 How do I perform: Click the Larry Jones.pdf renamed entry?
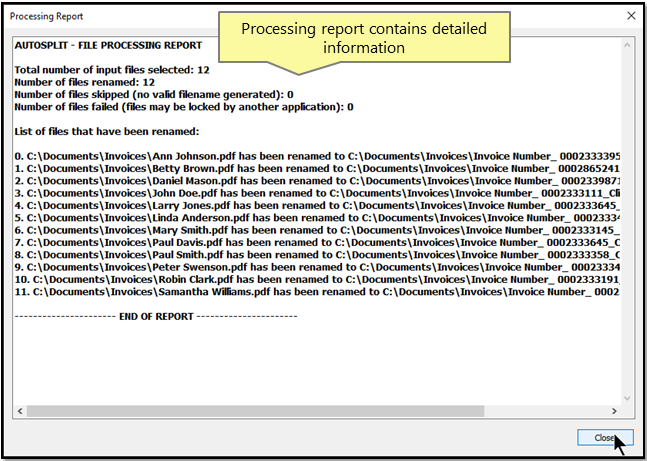[317, 206]
